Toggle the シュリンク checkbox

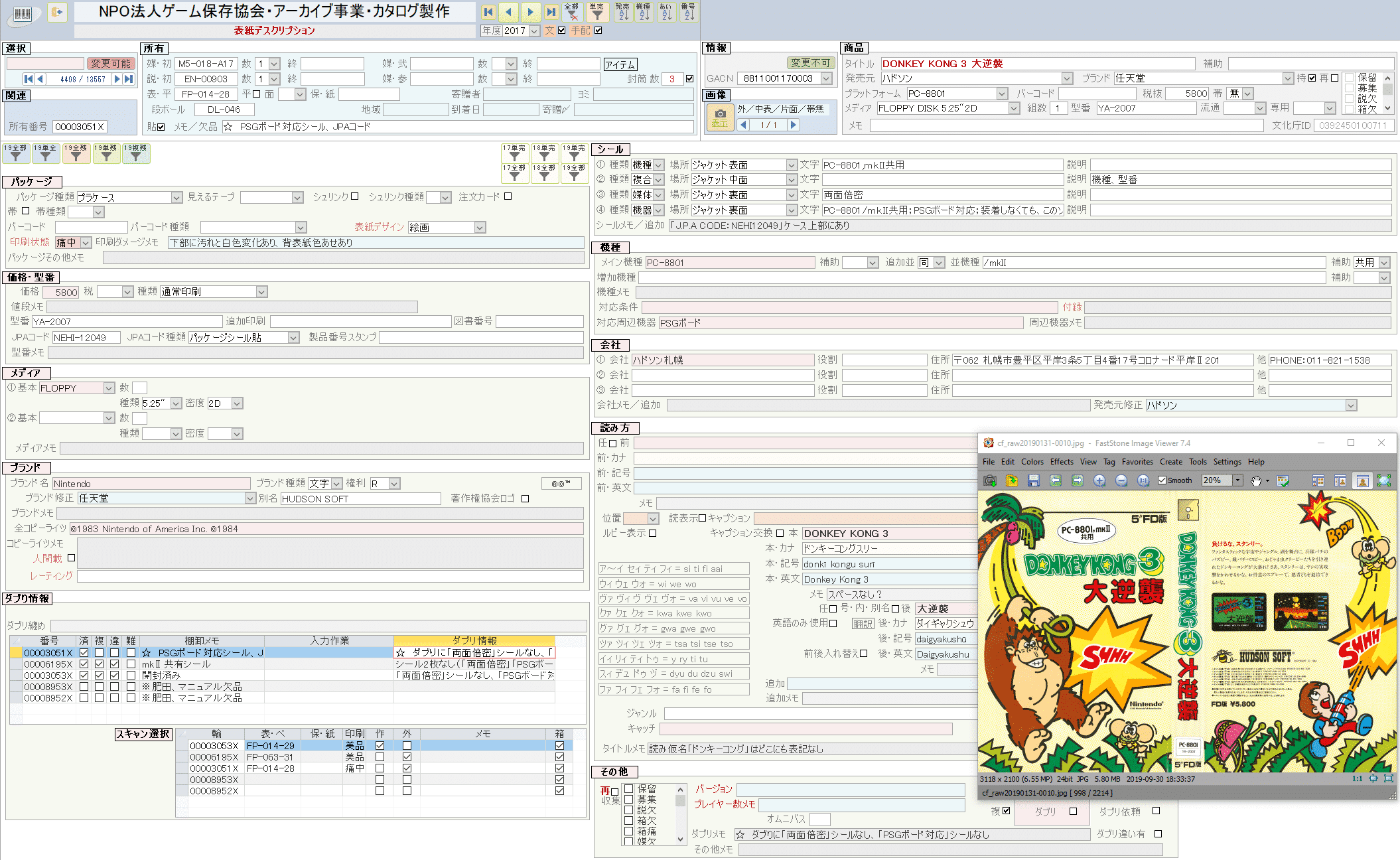(354, 196)
